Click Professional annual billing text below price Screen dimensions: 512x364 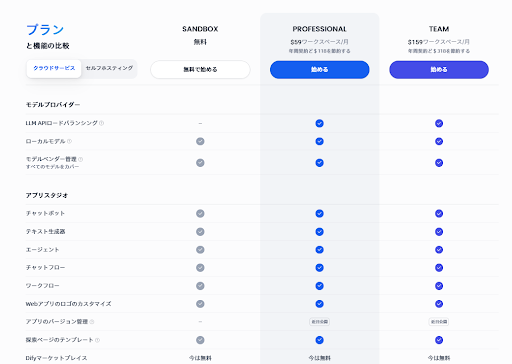(x=319, y=51)
